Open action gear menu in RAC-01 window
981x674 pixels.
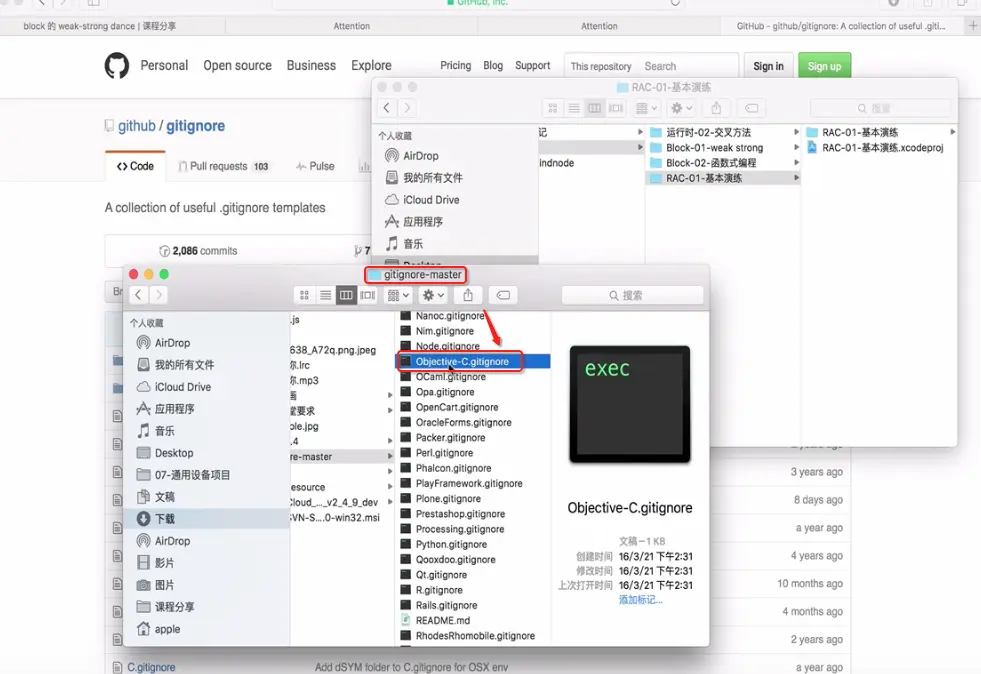681,108
